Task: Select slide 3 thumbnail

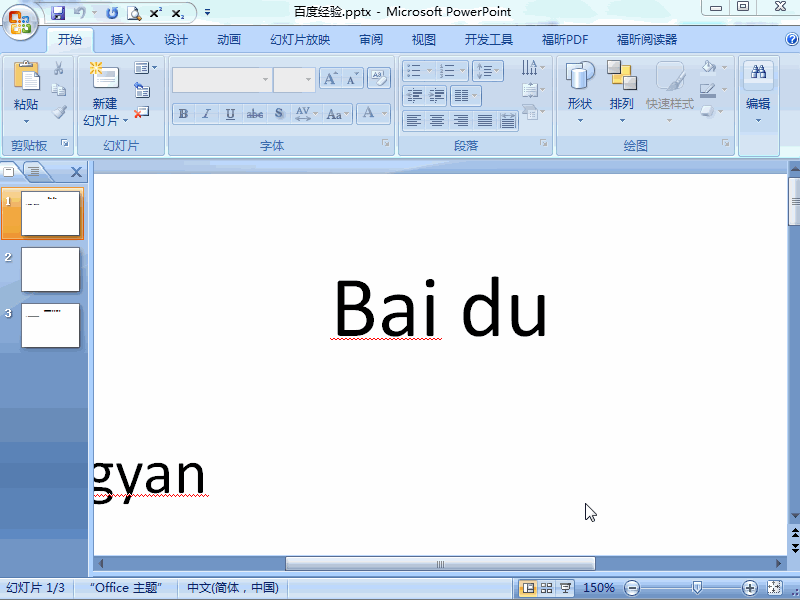Action: tap(50, 326)
